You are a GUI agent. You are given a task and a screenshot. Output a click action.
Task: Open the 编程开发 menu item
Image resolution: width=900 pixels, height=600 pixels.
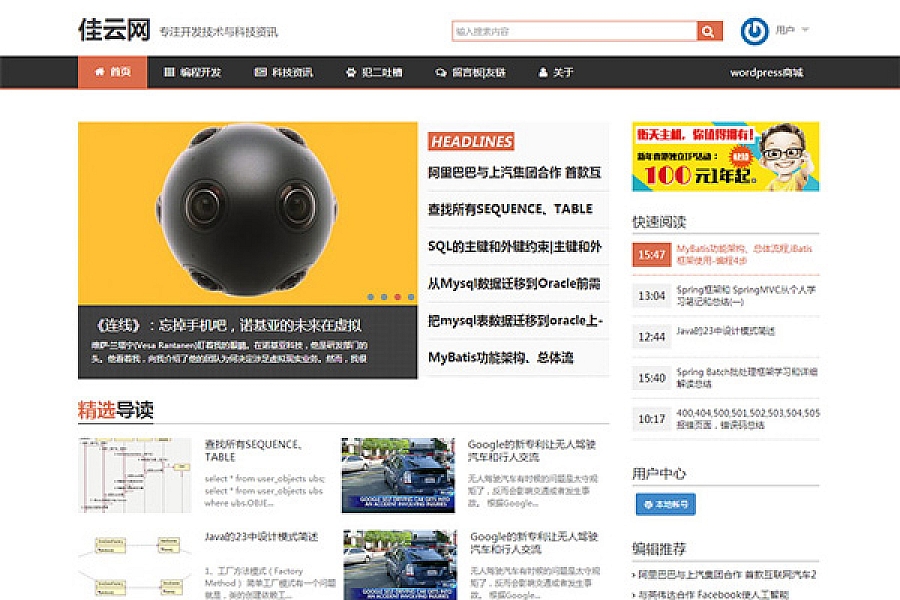click(x=192, y=72)
